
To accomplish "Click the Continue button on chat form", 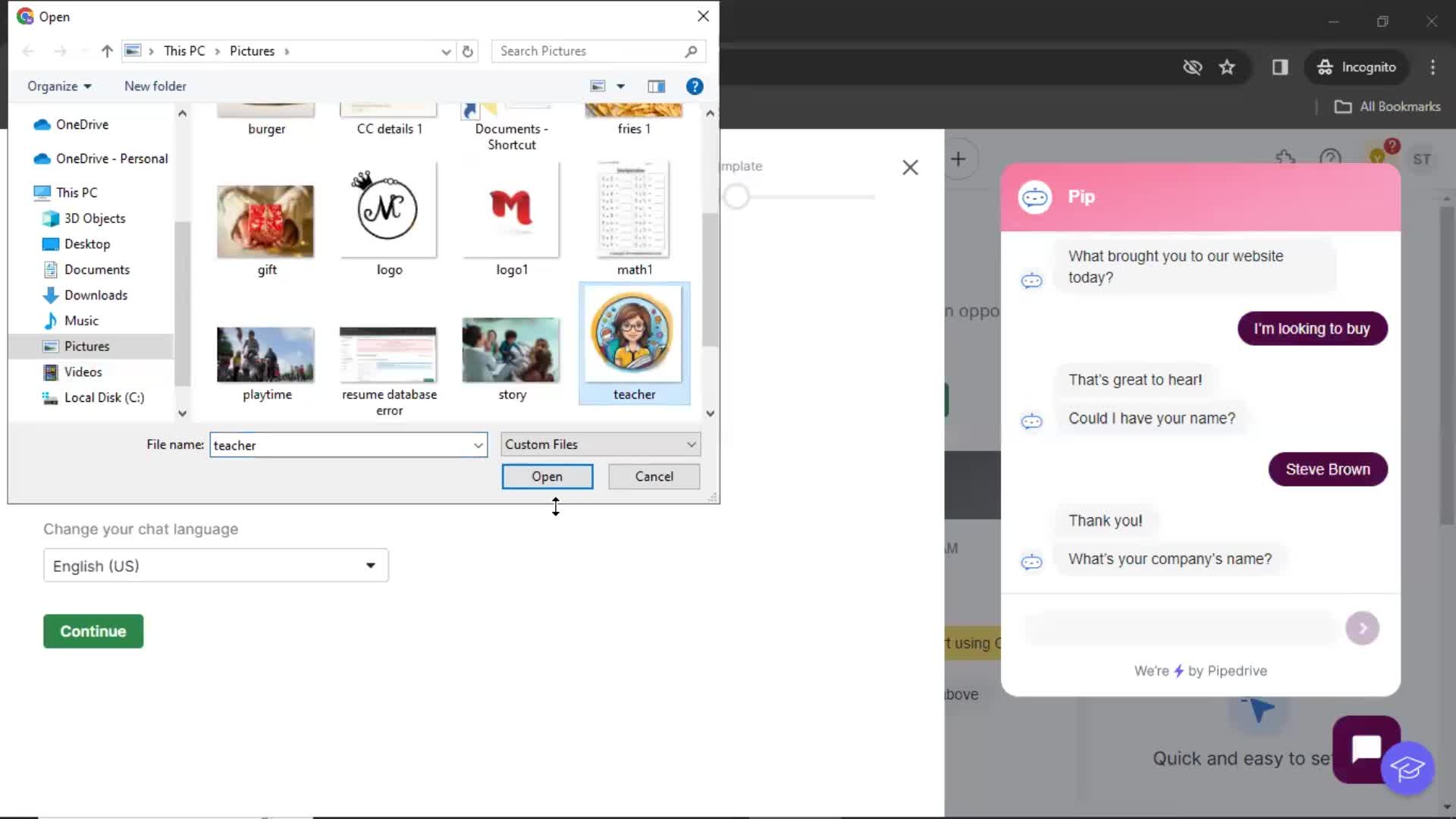I will pyautogui.click(x=93, y=631).
